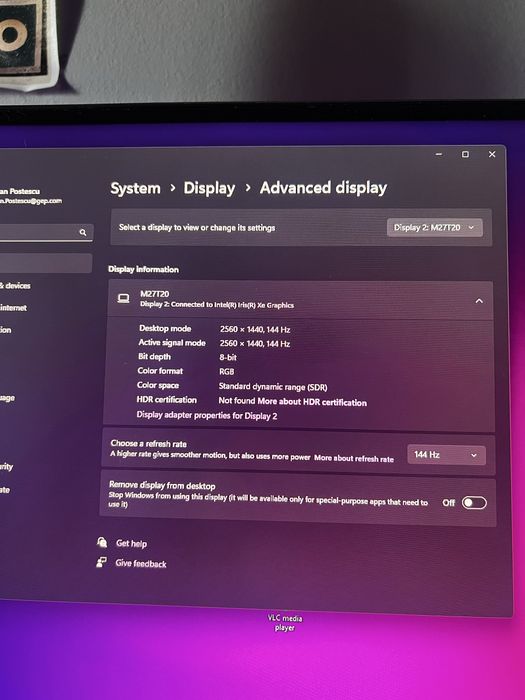Image resolution: width=525 pixels, height=700 pixels.
Task: Select the user account email in sidebar
Action: 31,201
